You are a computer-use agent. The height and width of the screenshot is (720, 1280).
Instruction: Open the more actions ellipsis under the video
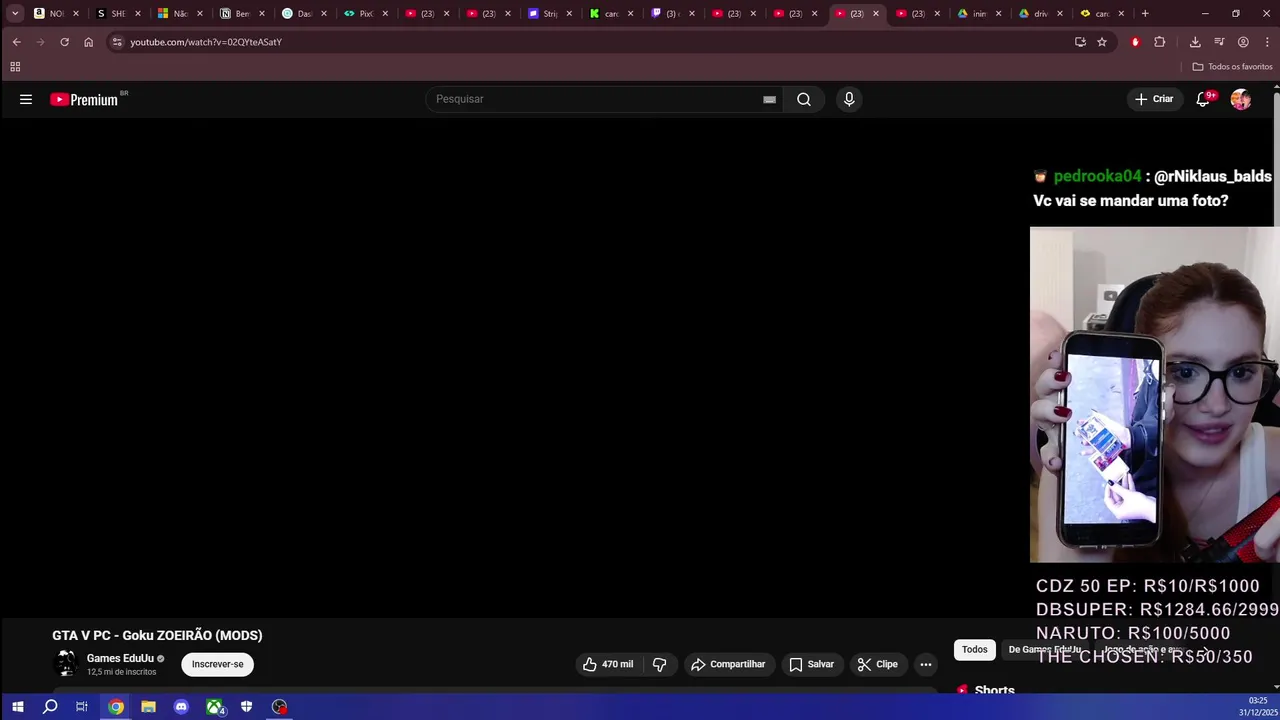926,664
